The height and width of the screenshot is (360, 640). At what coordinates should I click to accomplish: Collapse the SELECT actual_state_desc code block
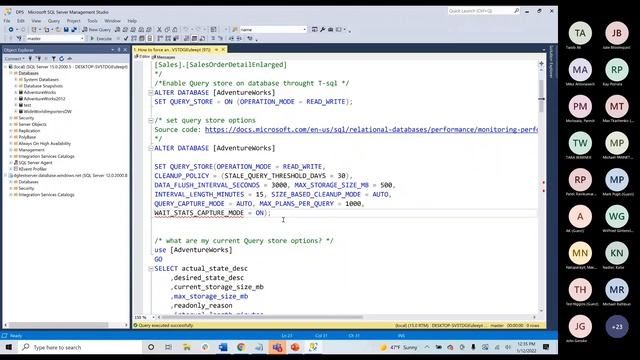click(150, 269)
